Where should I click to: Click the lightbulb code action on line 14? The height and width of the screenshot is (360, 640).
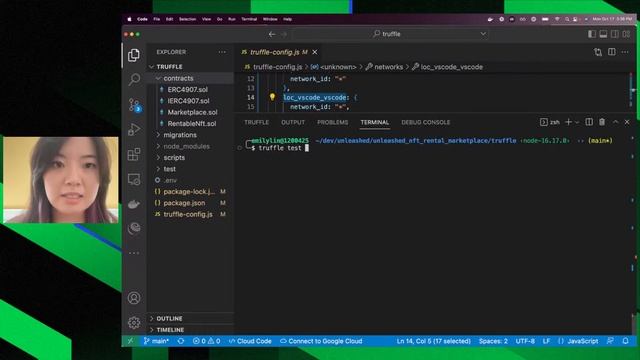[x=272, y=97]
